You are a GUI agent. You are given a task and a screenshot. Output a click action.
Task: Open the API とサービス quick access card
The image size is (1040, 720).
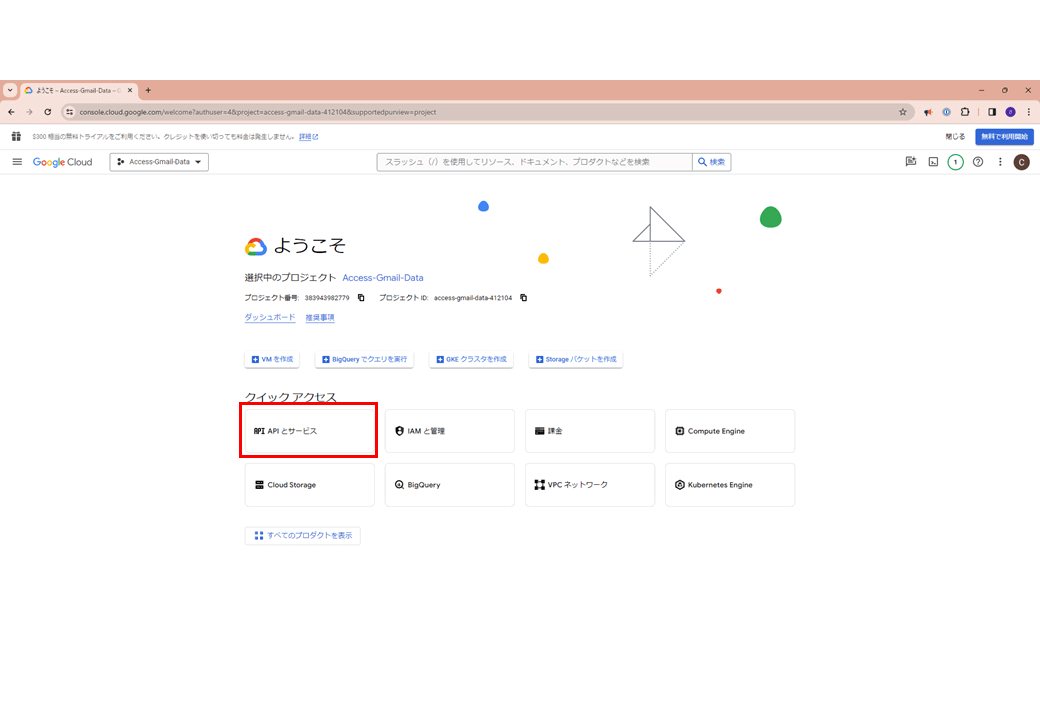click(x=309, y=431)
